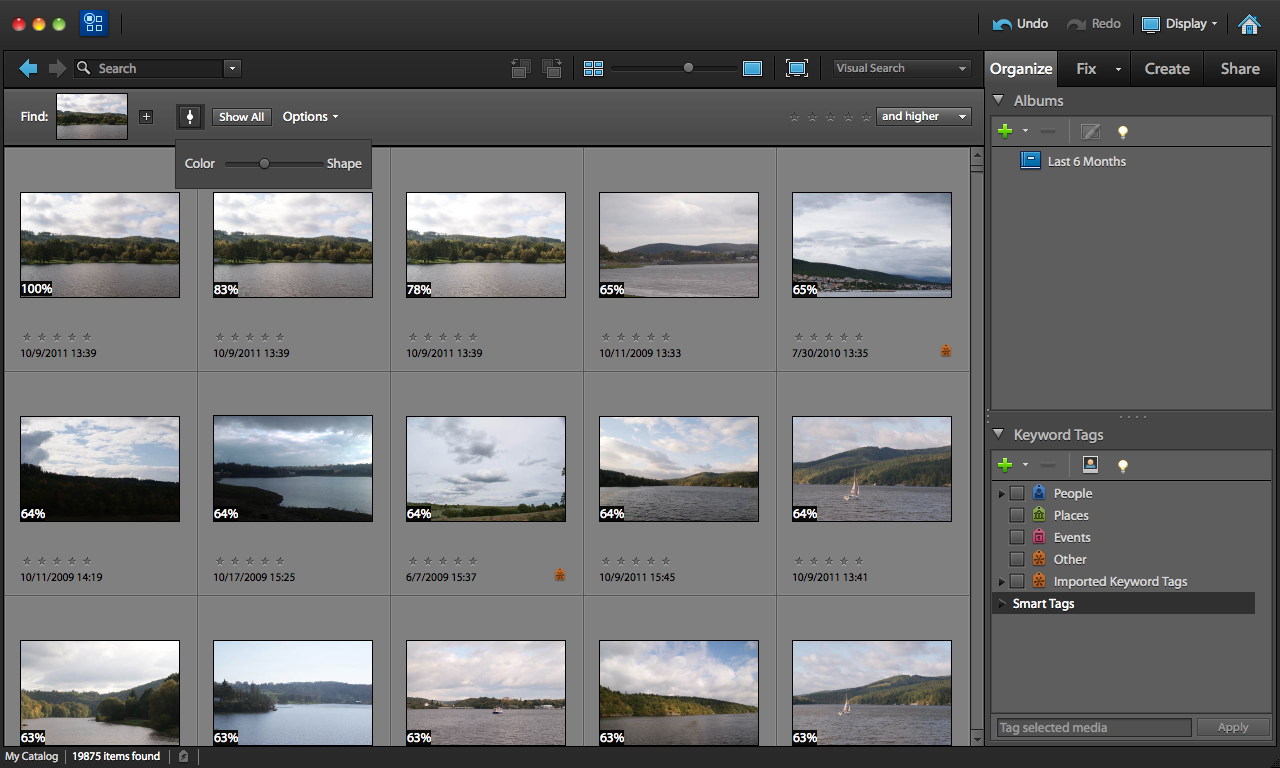
Task: Open new album options dropdown arrow
Action: (1025, 131)
